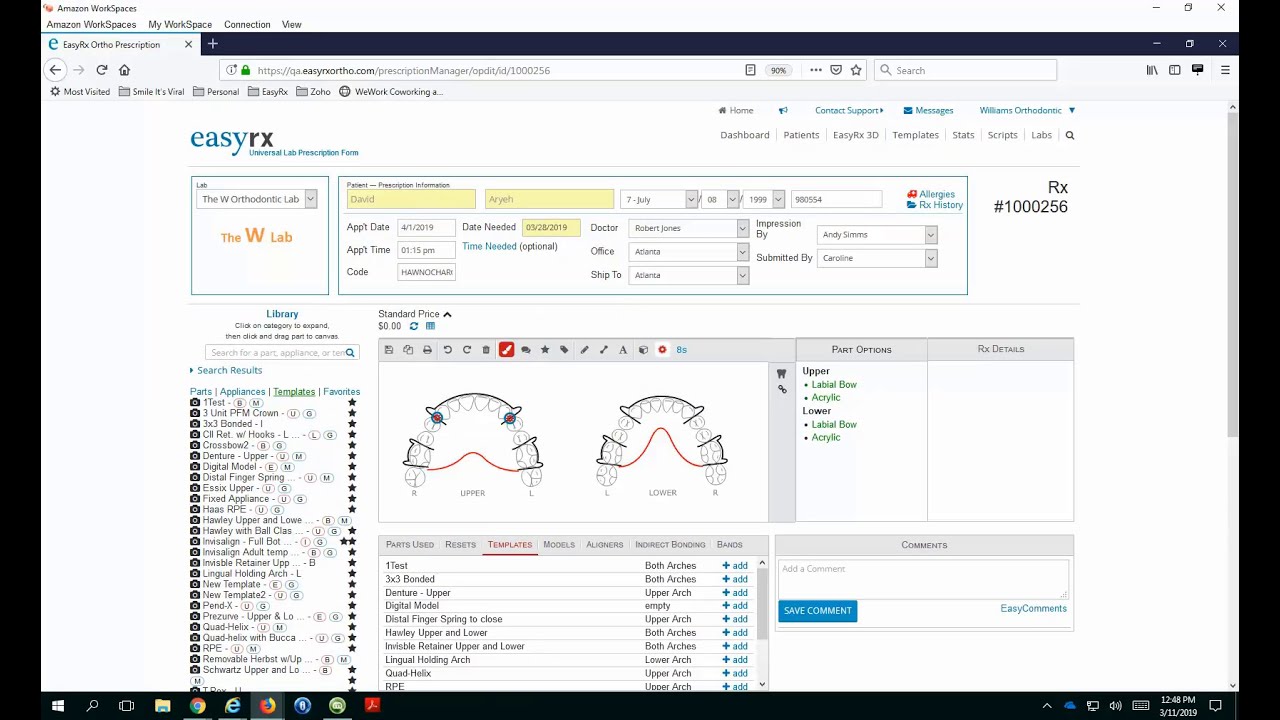
Task: Open the Allergies link
Action: [931, 194]
